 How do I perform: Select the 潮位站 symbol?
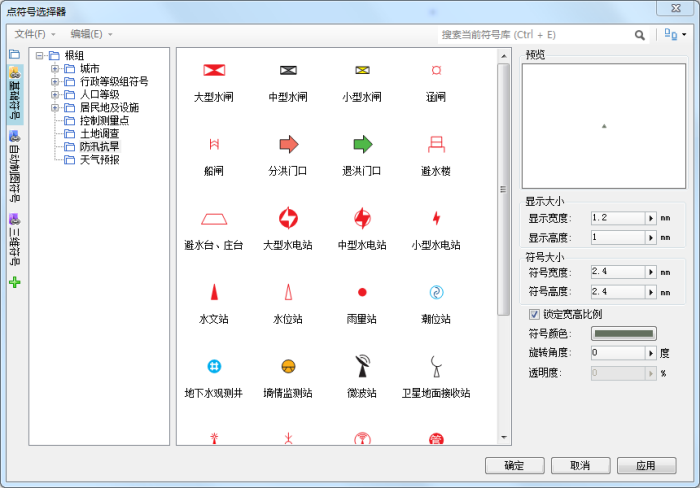tap(436, 292)
